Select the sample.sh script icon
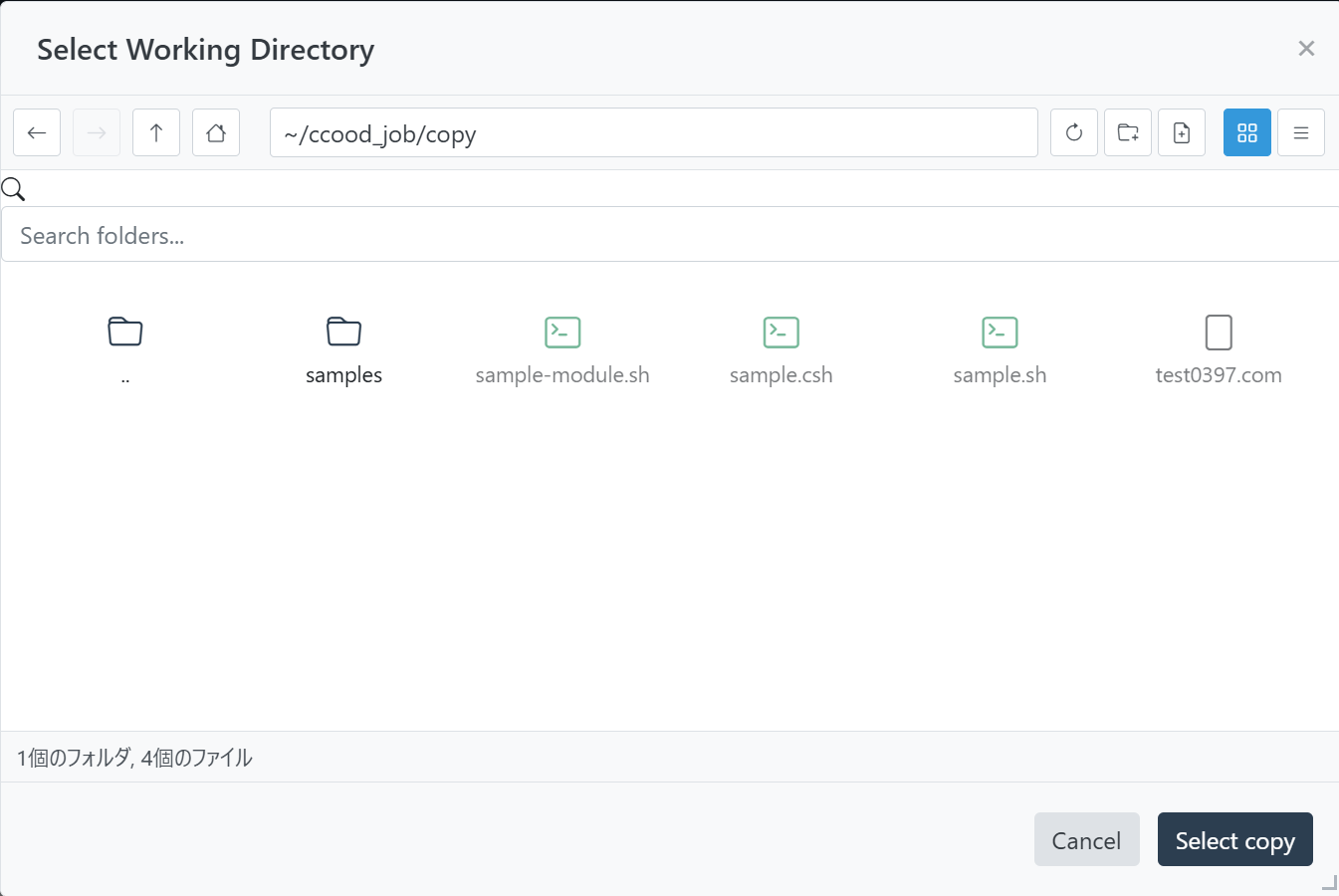 [1000, 332]
